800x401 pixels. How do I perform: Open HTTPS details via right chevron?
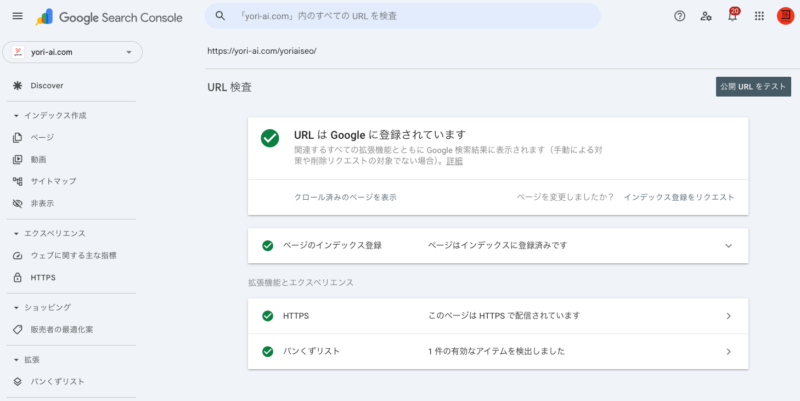pyautogui.click(x=729, y=316)
